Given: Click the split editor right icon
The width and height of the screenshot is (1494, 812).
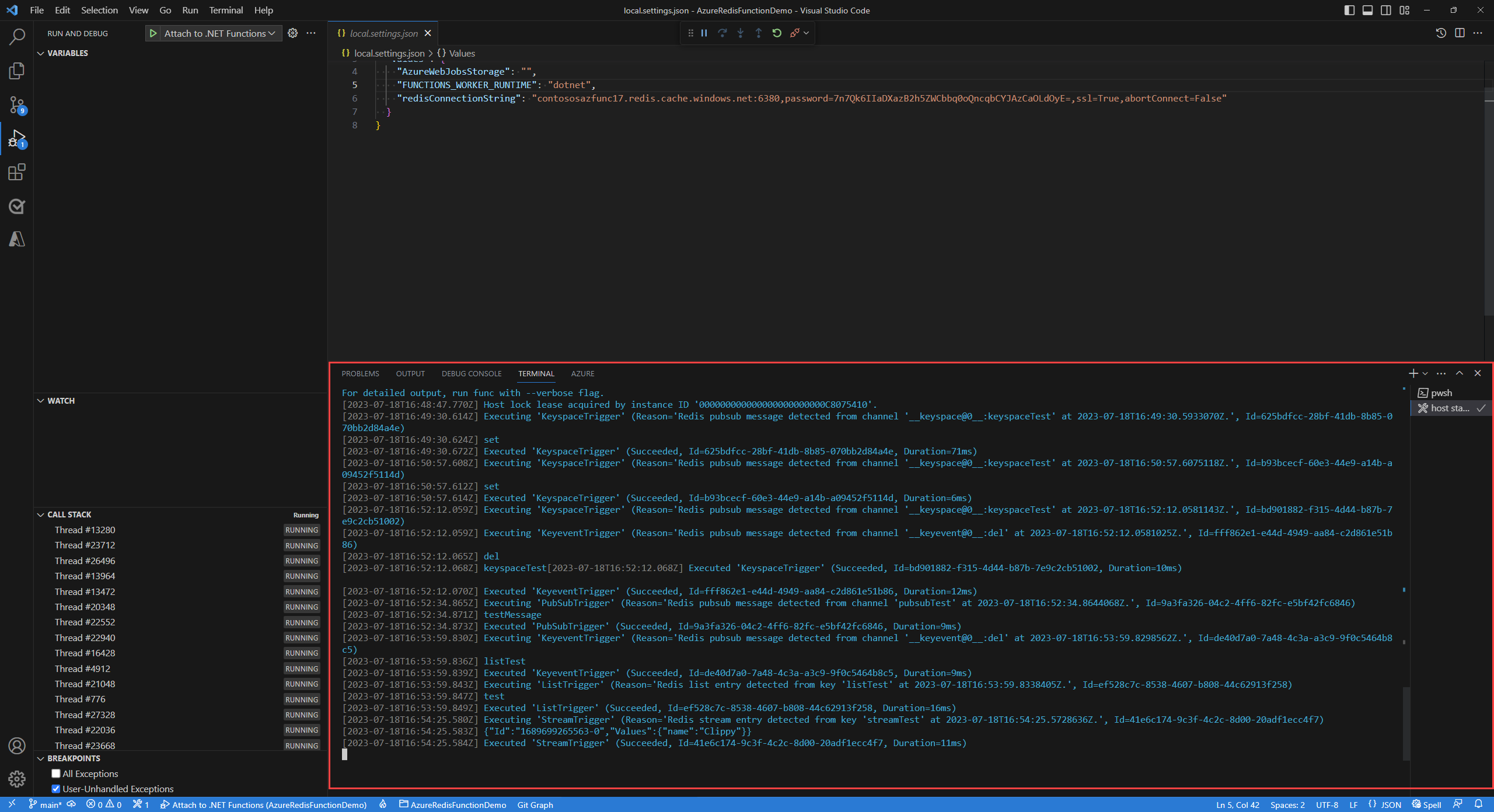Looking at the screenshot, I should (1460, 33).
